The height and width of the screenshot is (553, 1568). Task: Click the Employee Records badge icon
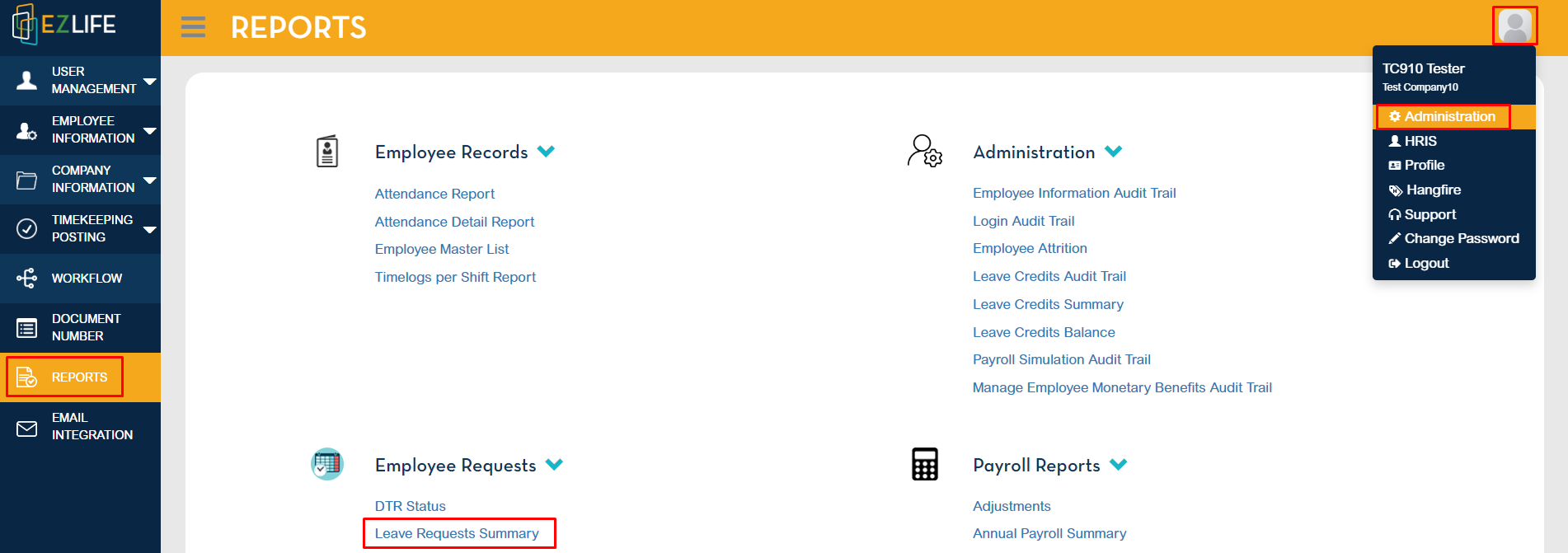327,152
